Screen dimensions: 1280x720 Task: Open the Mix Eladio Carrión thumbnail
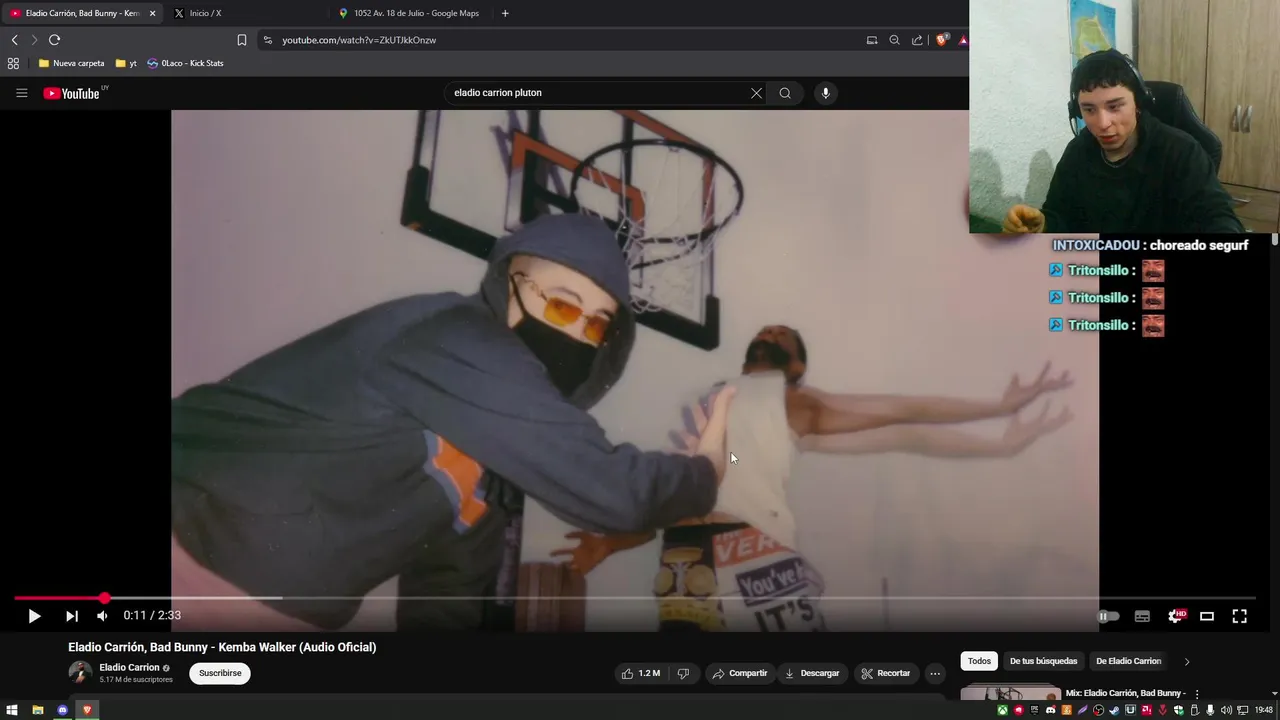(1010, 694)
